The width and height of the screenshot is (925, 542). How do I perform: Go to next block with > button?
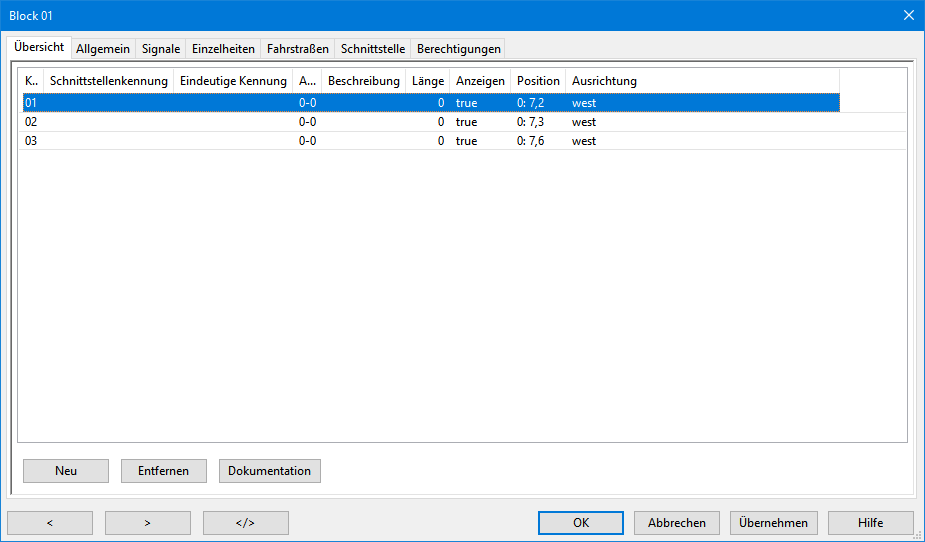148,523
